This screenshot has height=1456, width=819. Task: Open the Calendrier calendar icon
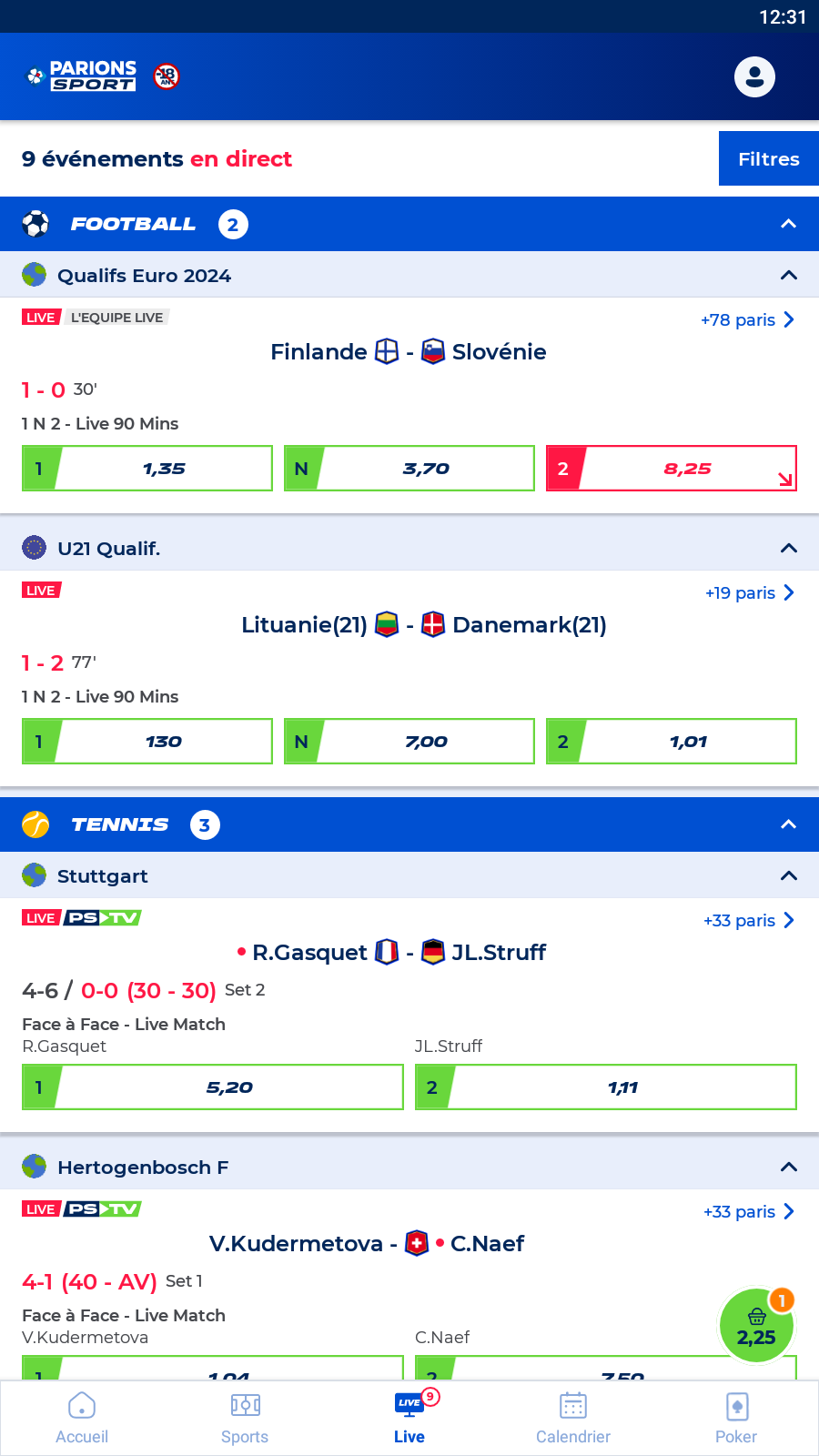pos(573,1407)
